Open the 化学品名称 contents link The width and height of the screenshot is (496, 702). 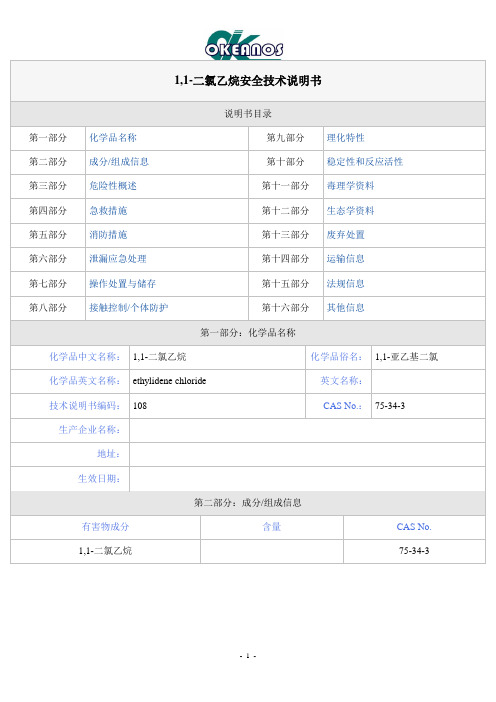click(x=113, y=138)
